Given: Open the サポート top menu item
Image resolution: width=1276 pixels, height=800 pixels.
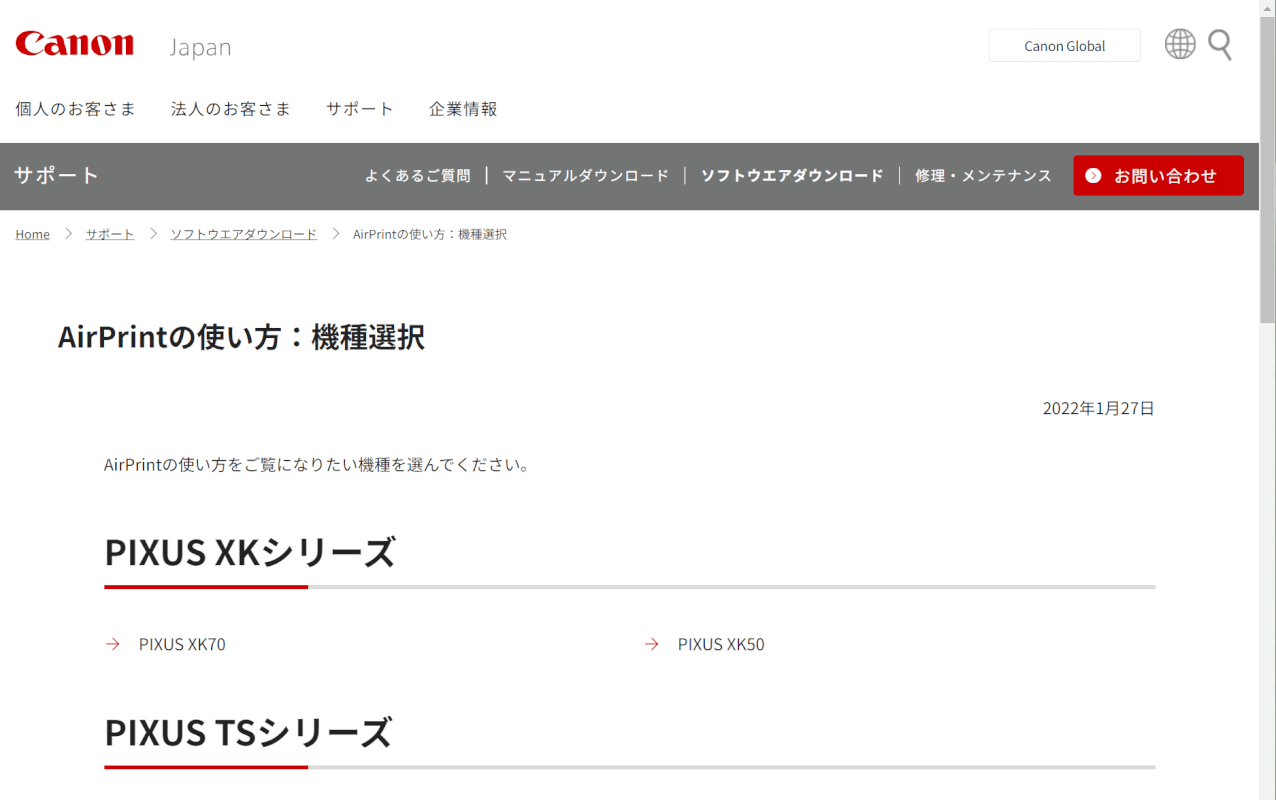Looking at the screenshot, I should [x=360, y=109].
